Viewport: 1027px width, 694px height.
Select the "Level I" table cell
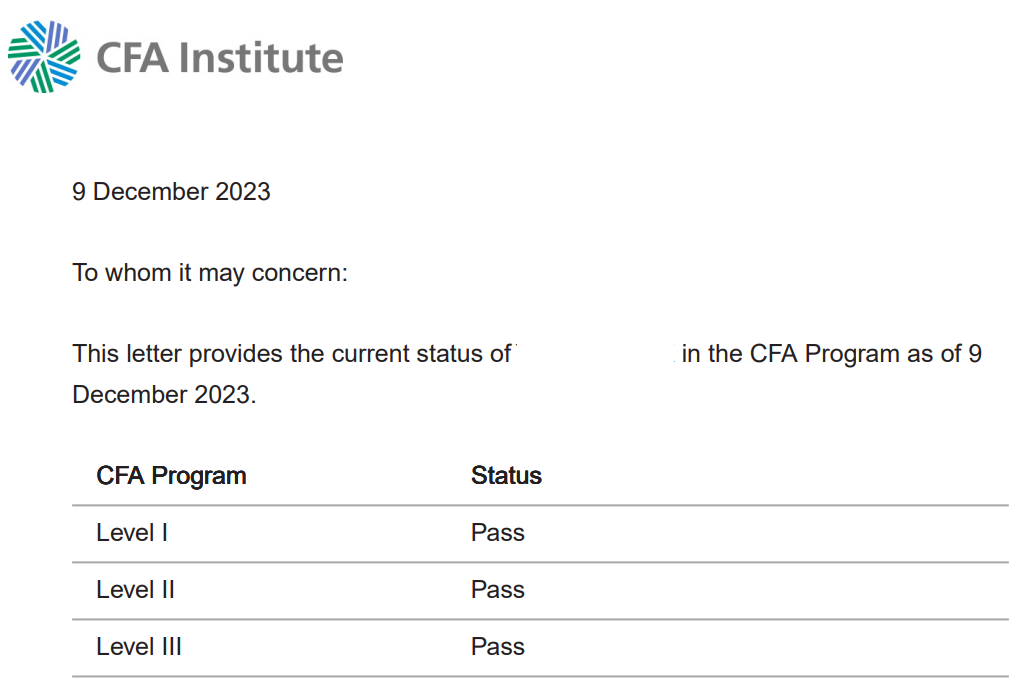click(132, 533)
